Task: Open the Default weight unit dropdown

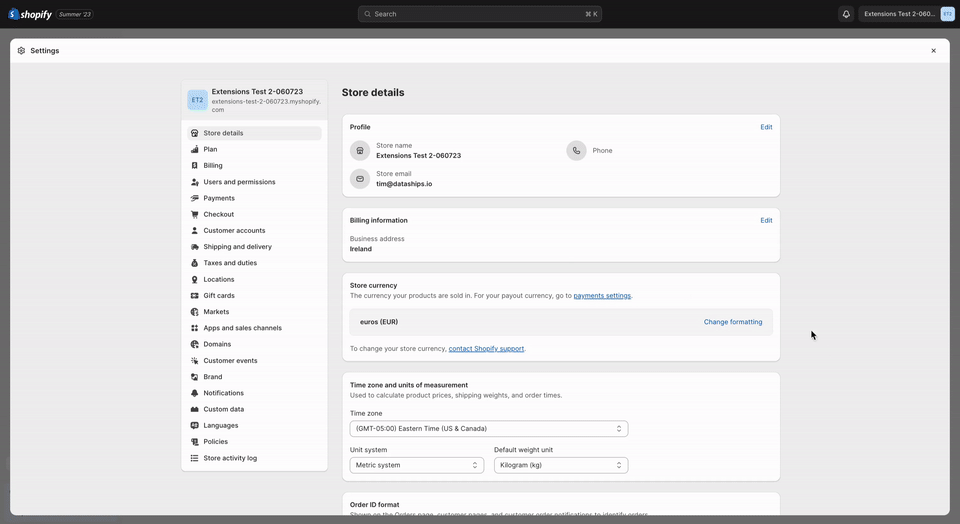Action: [x=561, y=465]
